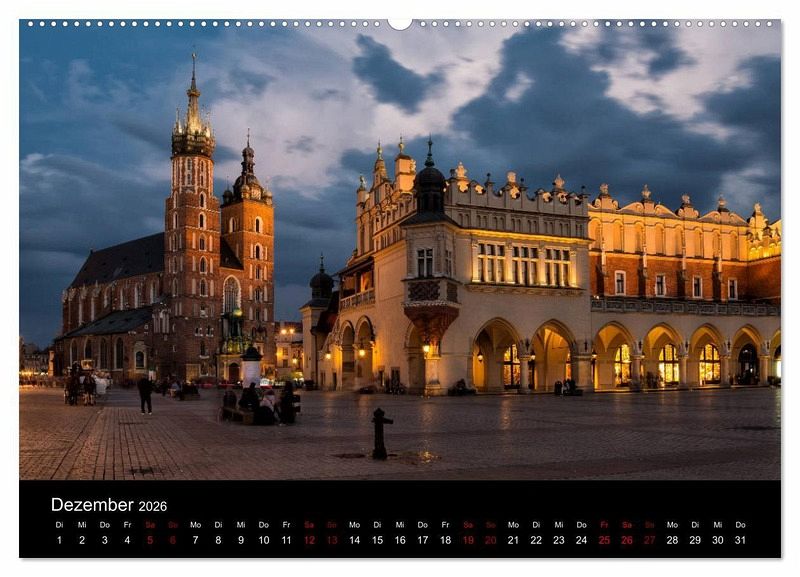
Task: Select the red date 6
Action: 172,540
